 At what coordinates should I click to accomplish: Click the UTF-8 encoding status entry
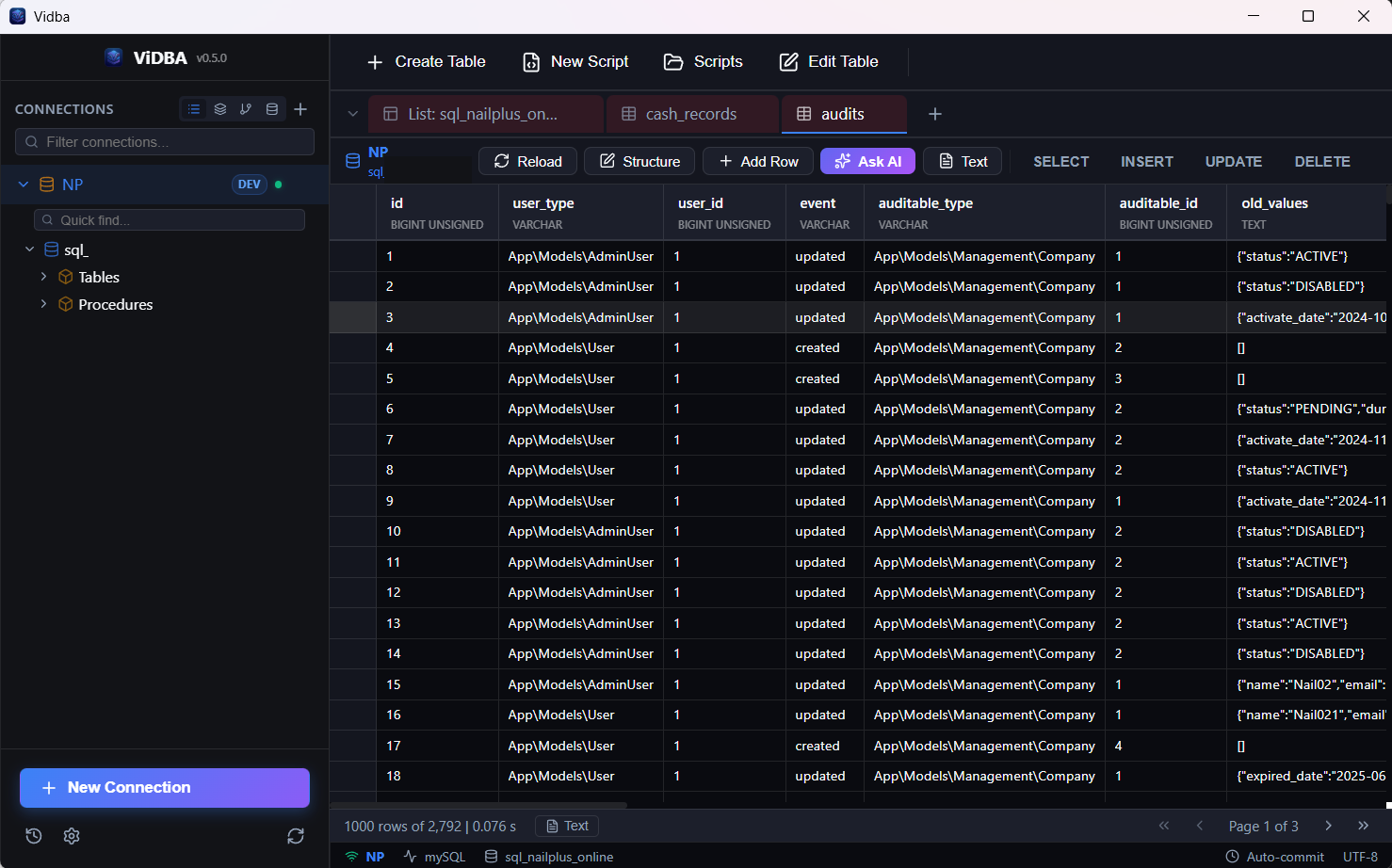[1360, 857]
